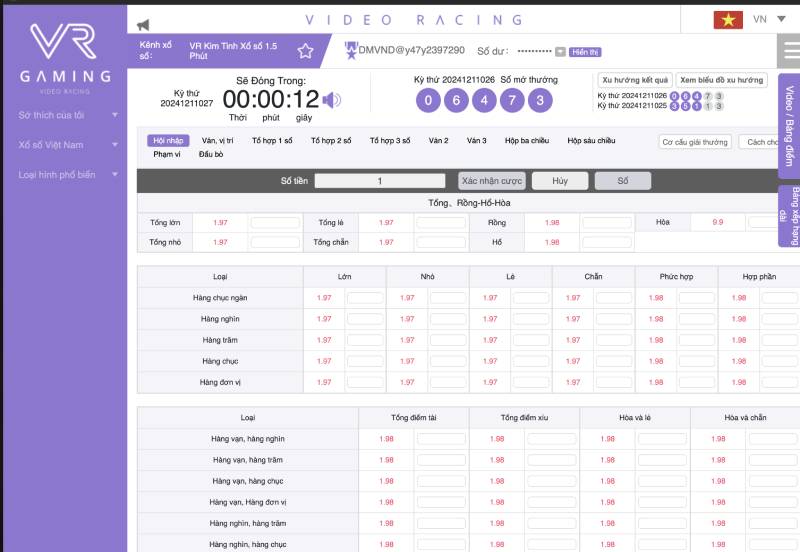This screenshot has width=800, height=552.
Task: Expand Loại hình phổ biến section
Action: pos(63,175)
